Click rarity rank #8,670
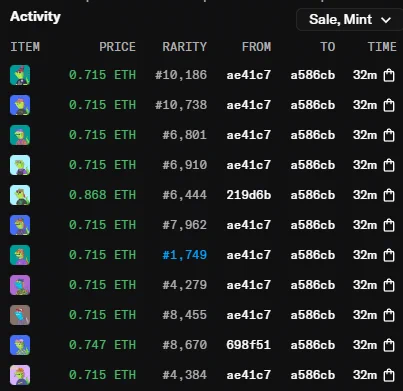 click(185, 345)
